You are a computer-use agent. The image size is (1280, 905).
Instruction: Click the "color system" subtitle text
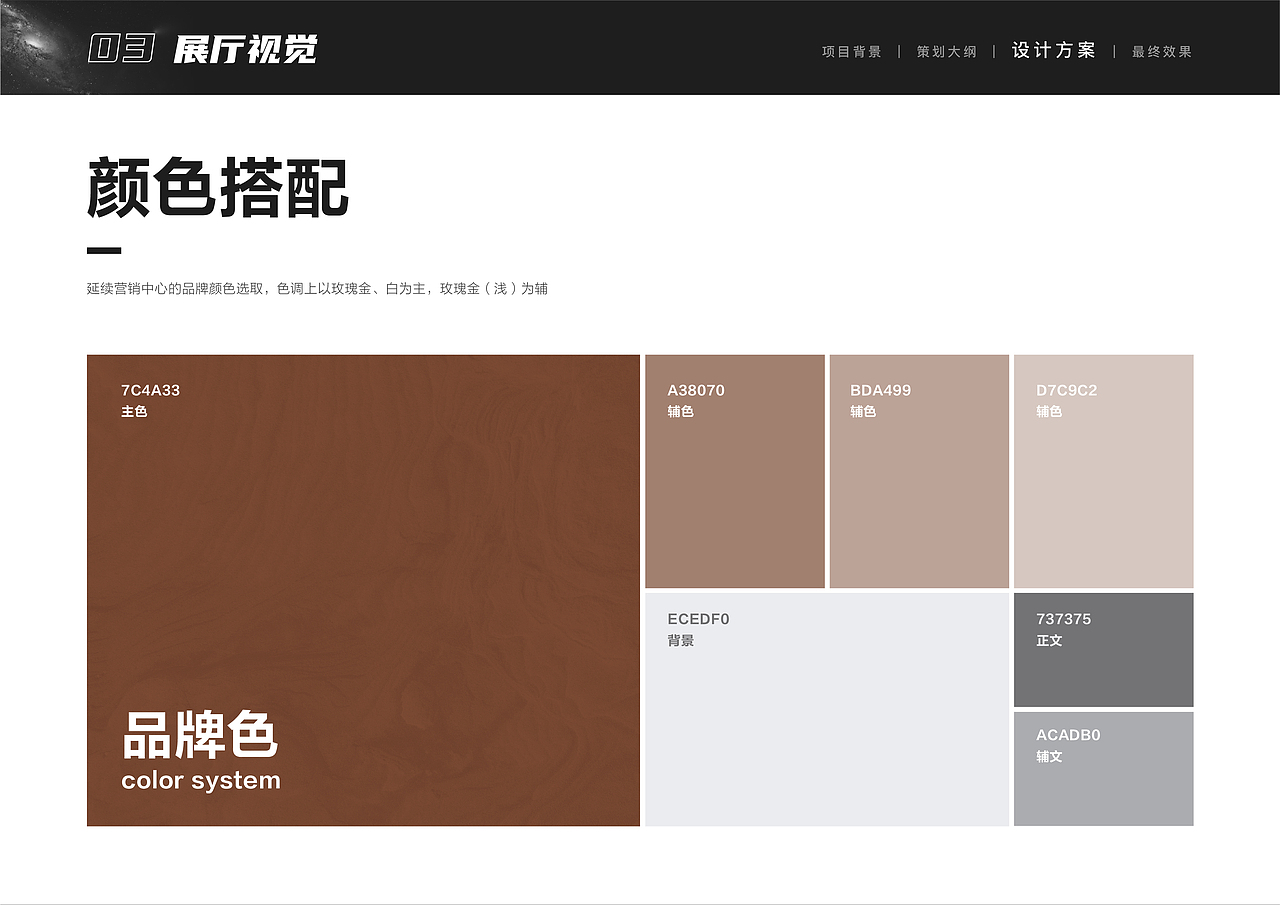point(202,781)
